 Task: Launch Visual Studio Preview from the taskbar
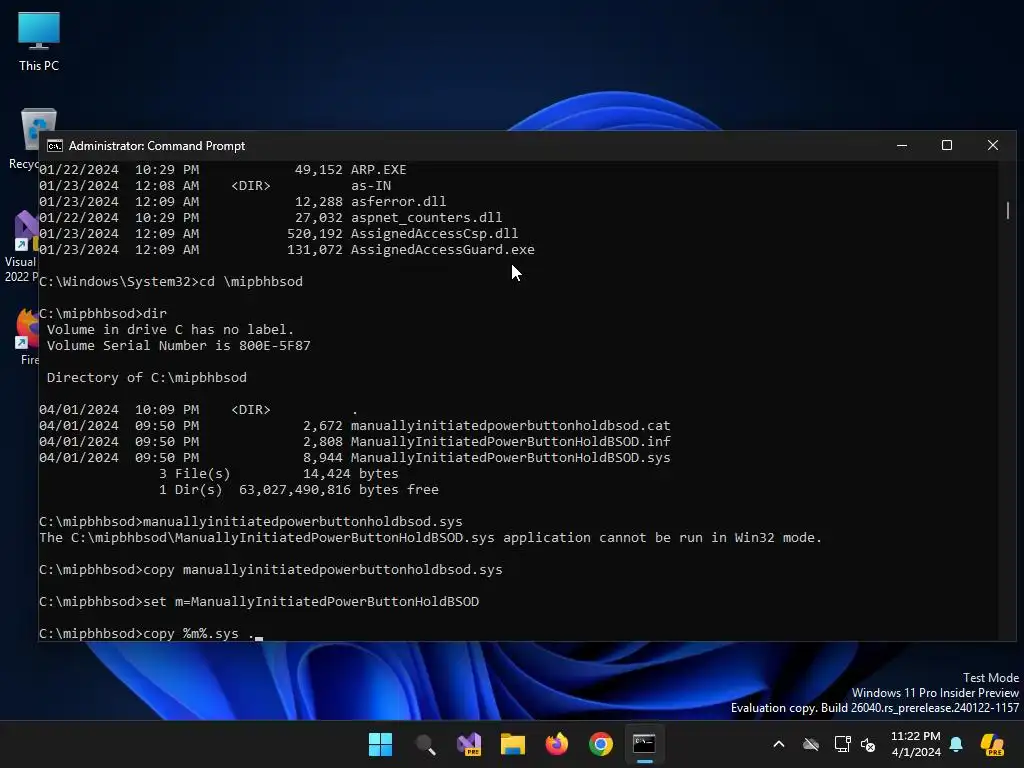click(469, 744)
